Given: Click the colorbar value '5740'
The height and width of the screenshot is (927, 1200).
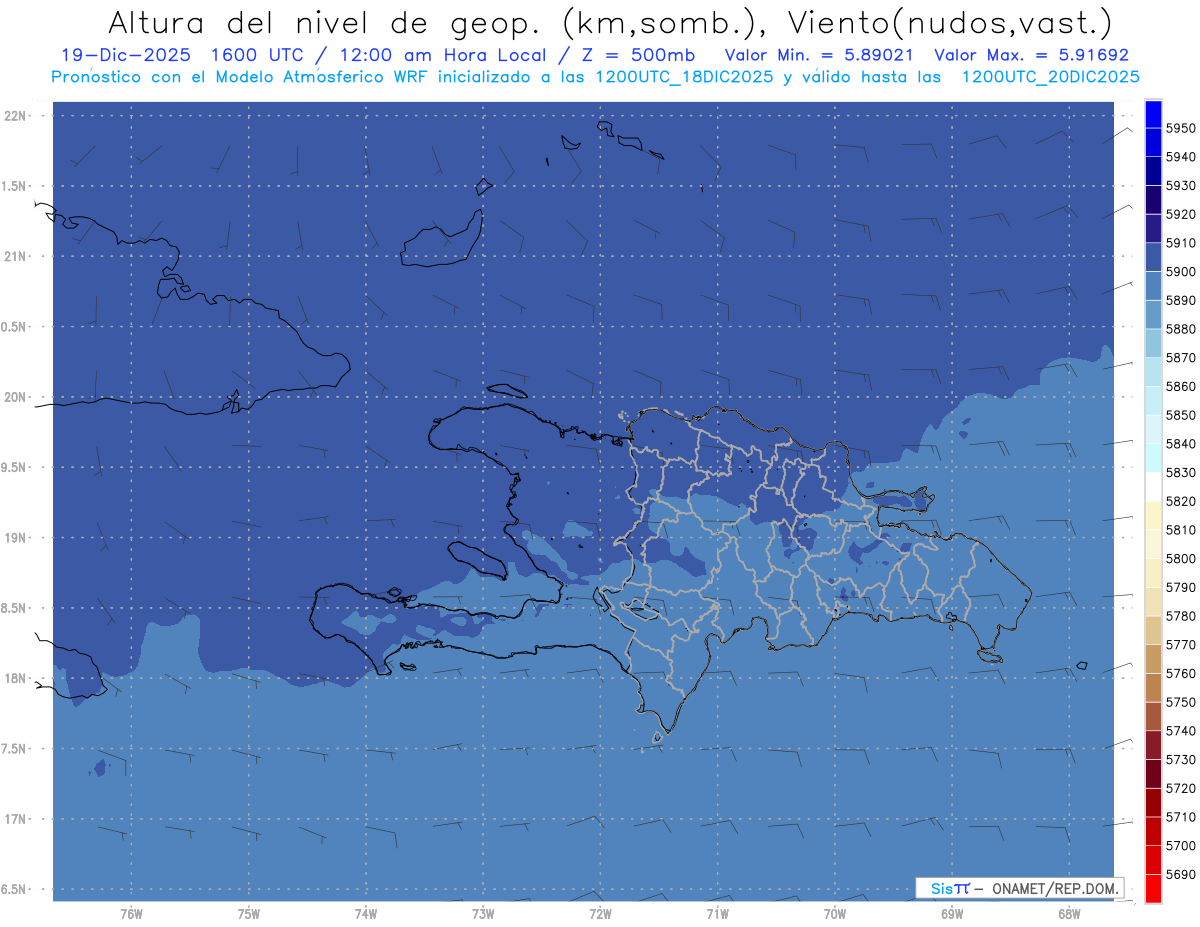Looking at the screenshot, I should 1179,731.
